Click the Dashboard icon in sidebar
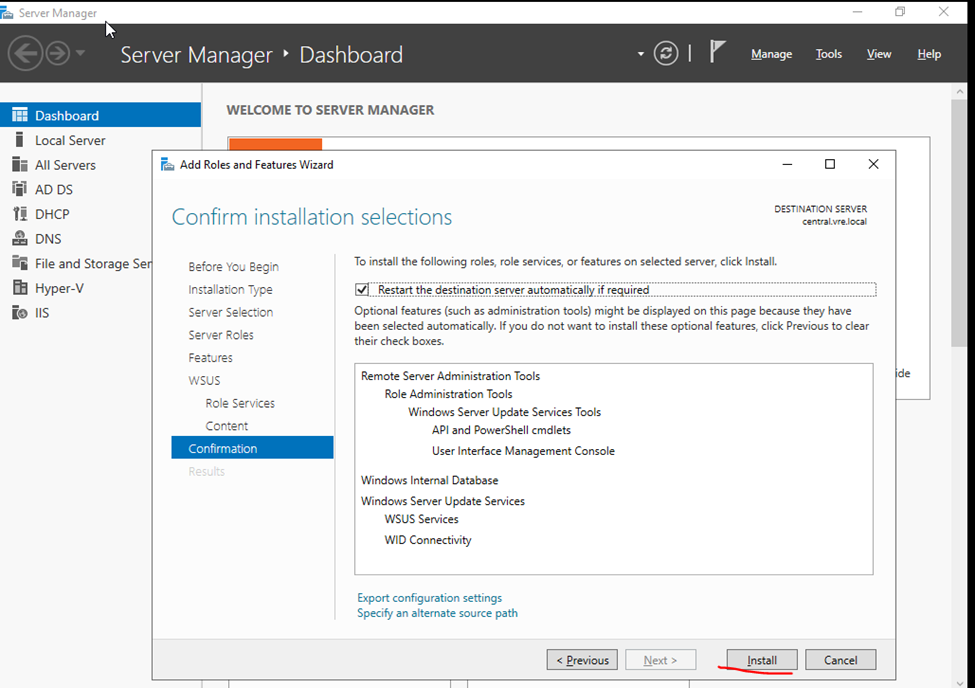 point(19,115)
